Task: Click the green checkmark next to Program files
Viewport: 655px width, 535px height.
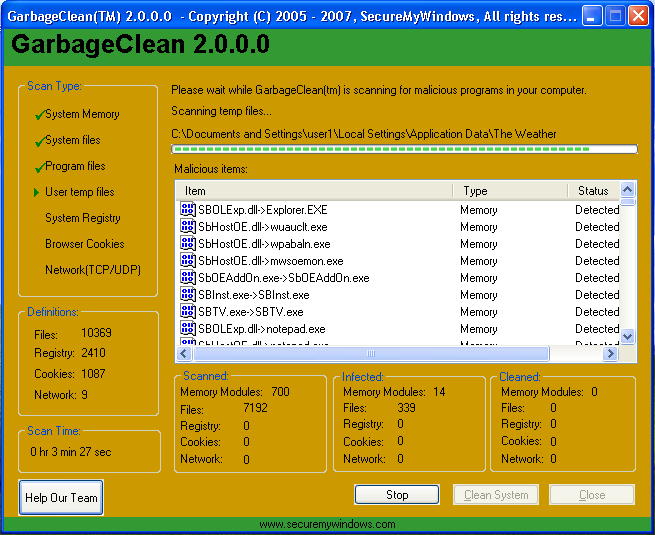Action: tap(40, 167)
